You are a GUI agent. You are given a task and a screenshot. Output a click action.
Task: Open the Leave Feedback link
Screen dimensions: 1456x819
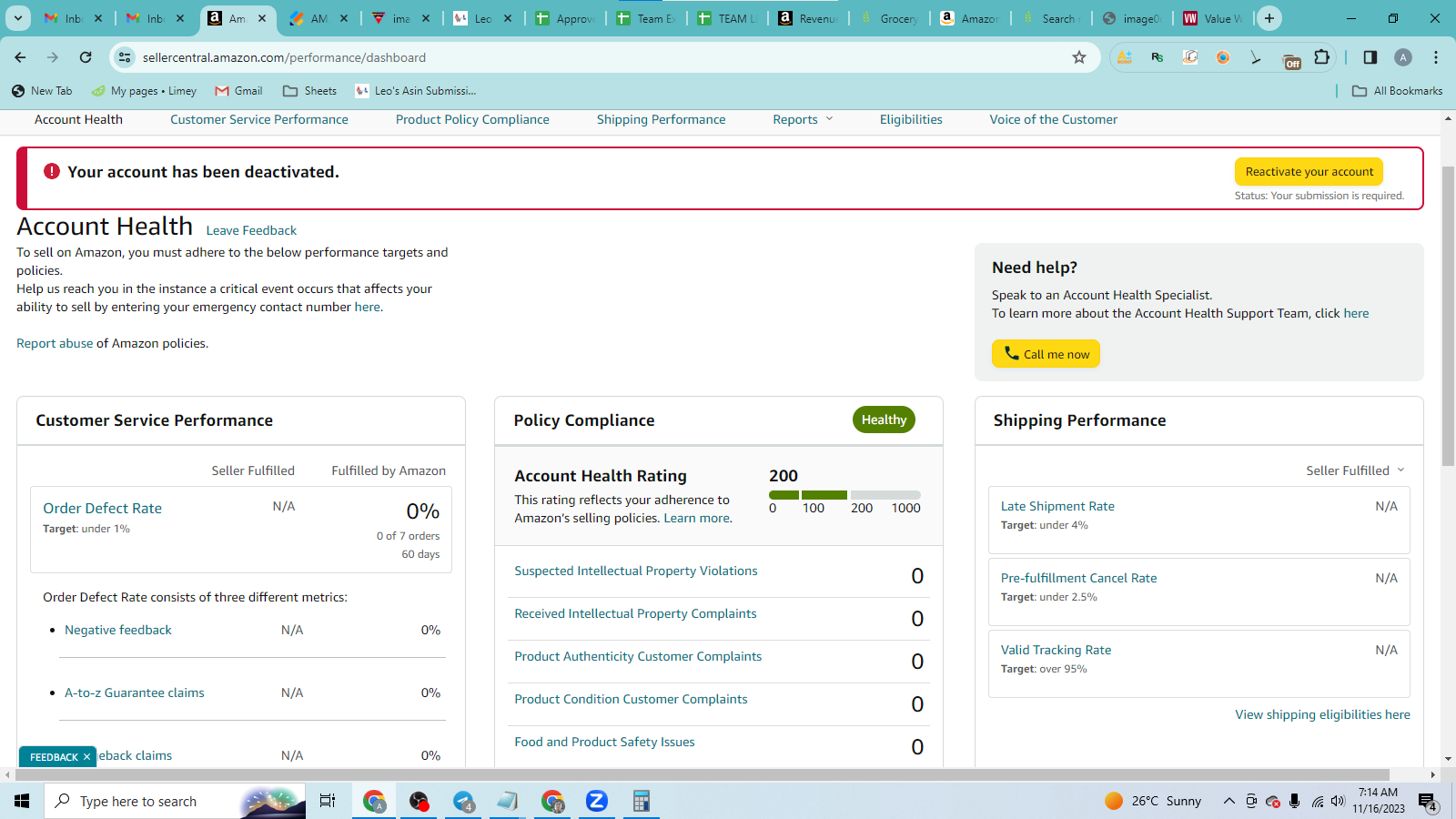pos(251,230)
